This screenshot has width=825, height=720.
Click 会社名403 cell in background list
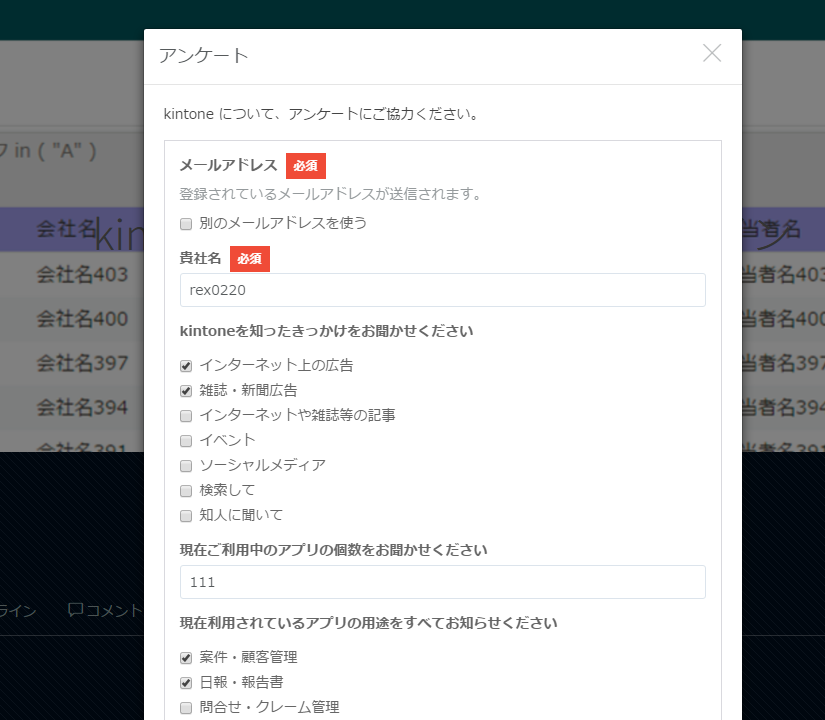tap(82, 275)
